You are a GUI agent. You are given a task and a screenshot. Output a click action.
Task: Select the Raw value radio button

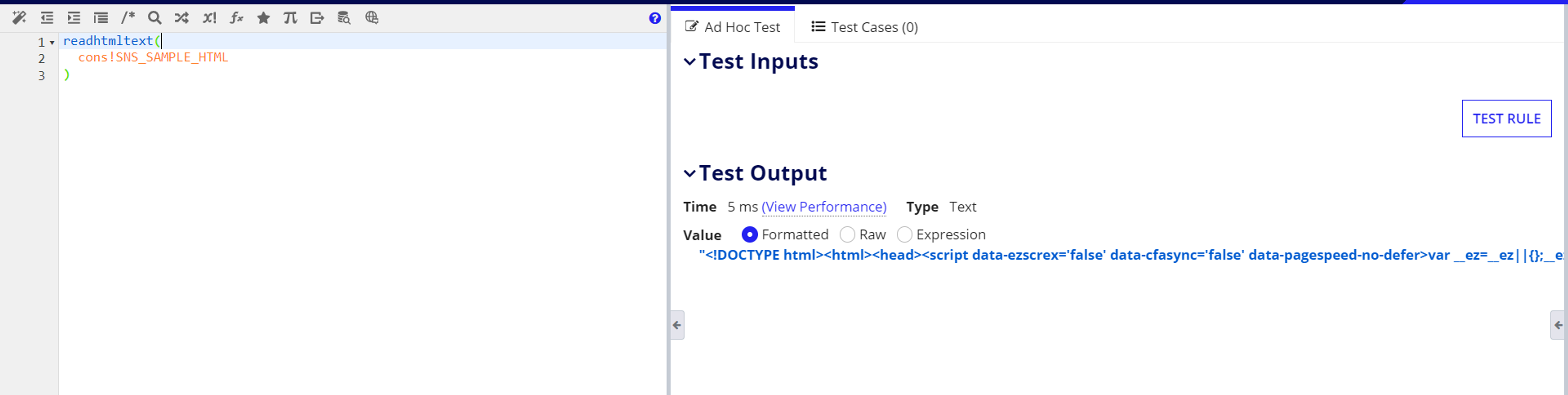pyautogui.click(x=847, y=234)
